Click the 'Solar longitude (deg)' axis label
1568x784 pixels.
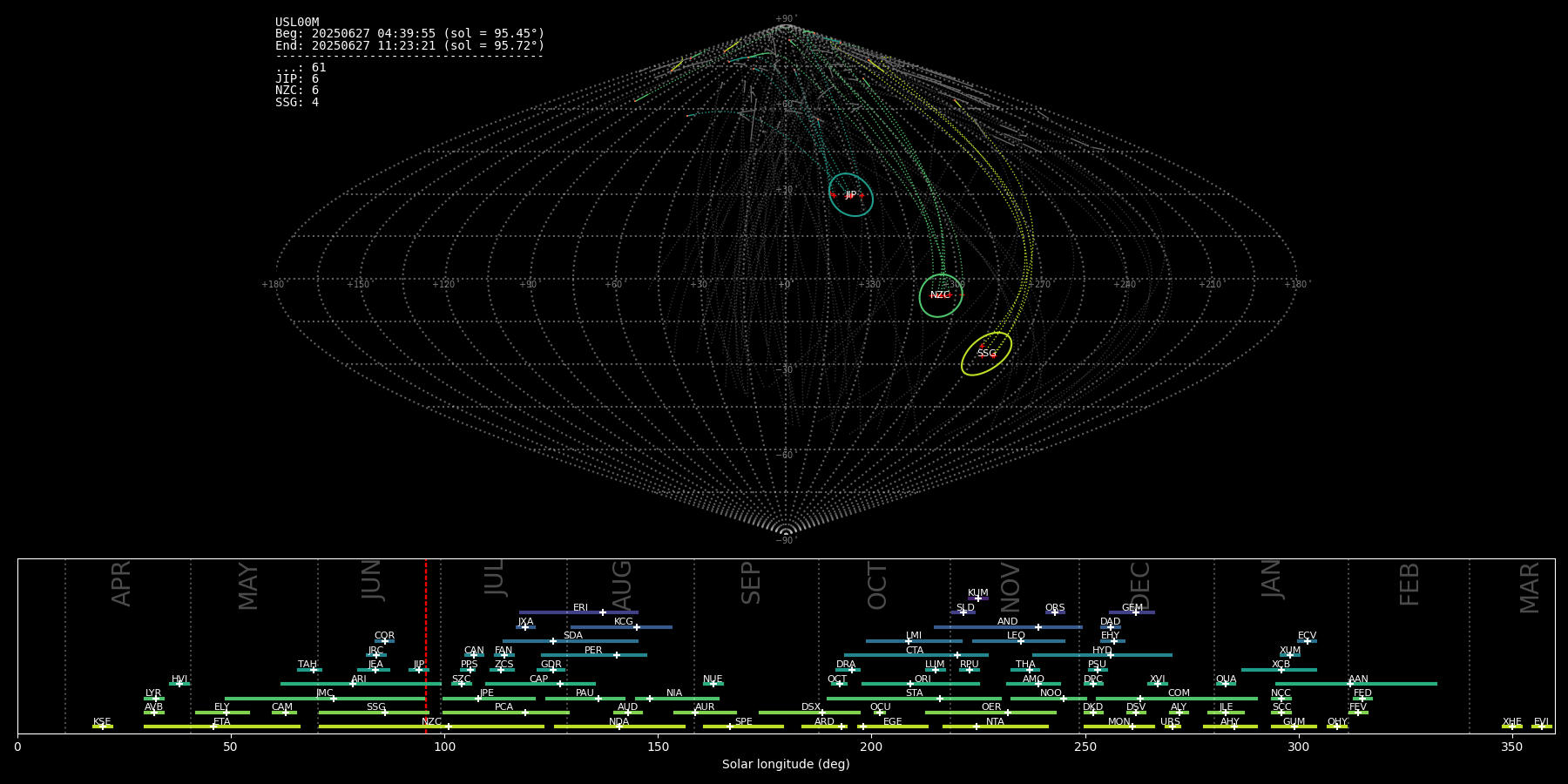[x=786, y=765]
